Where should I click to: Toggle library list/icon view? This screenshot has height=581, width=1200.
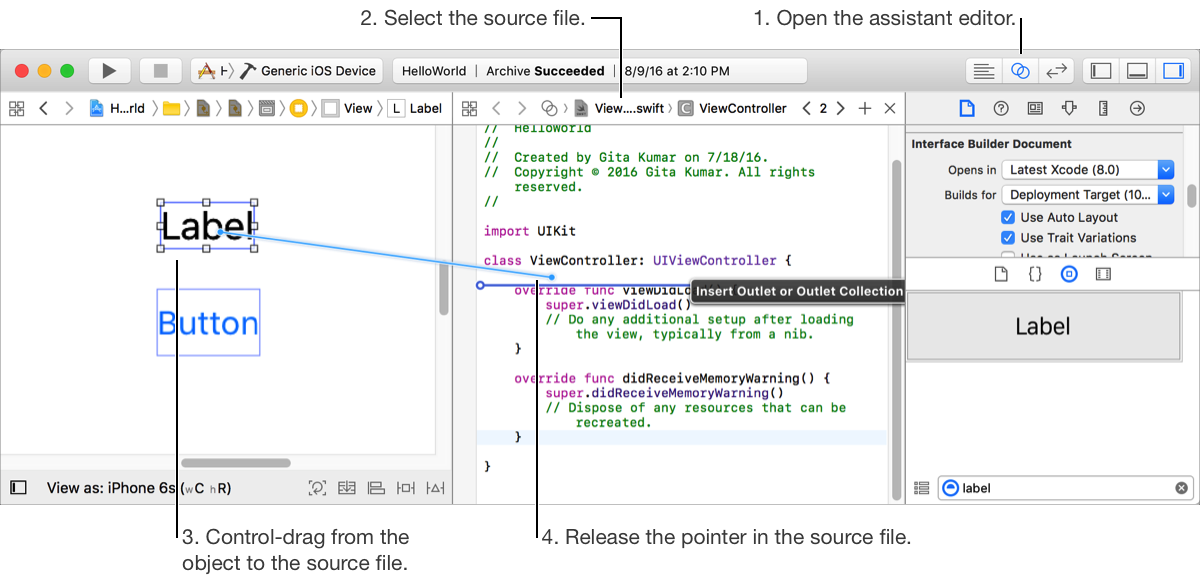tap(922, 488)
